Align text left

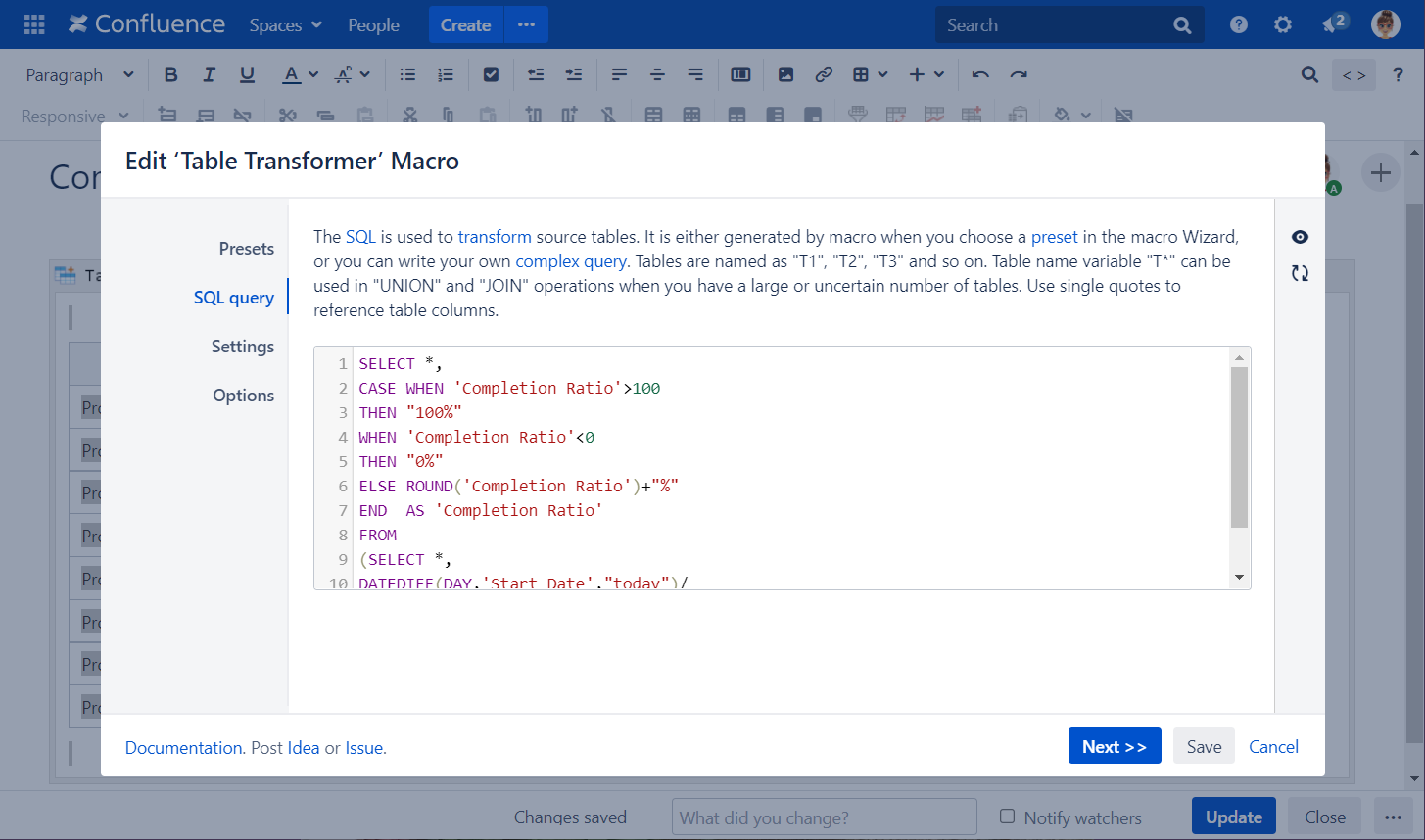[619, 74]
